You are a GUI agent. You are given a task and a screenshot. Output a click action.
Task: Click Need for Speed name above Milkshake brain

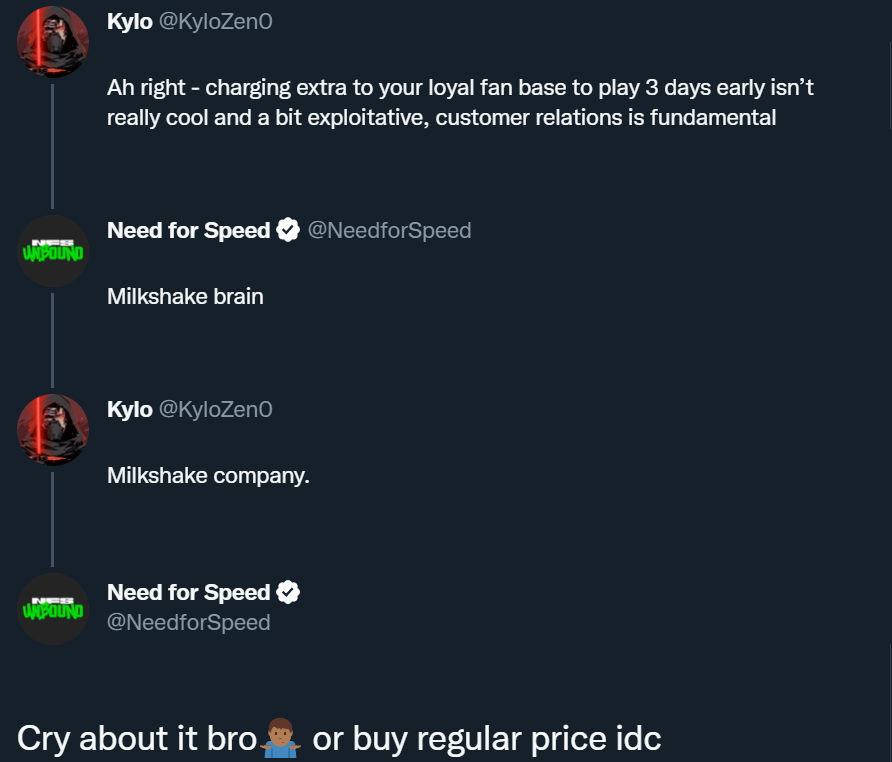(188, 231)
